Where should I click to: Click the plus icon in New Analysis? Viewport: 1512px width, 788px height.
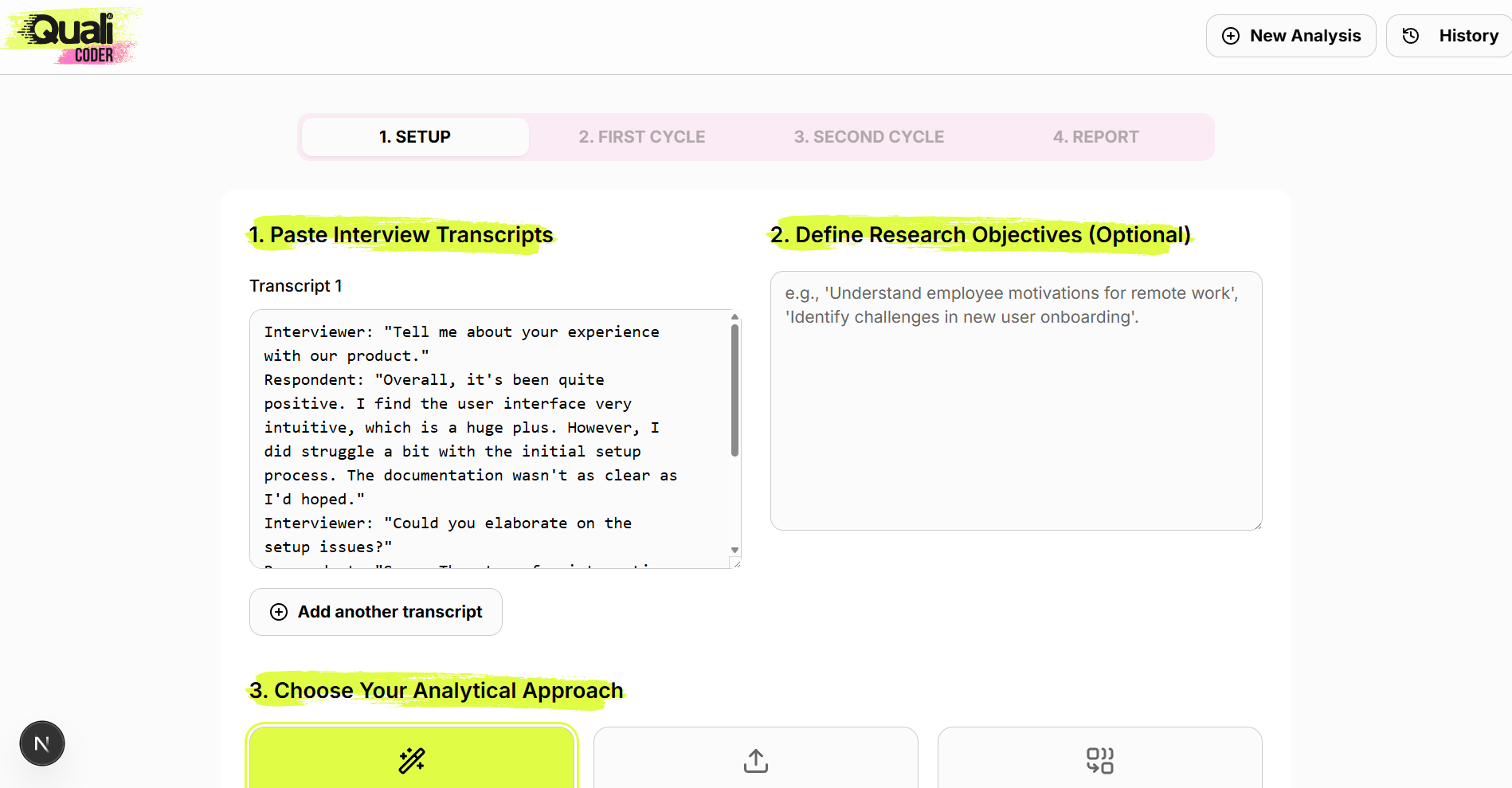tap(1231, 36)
